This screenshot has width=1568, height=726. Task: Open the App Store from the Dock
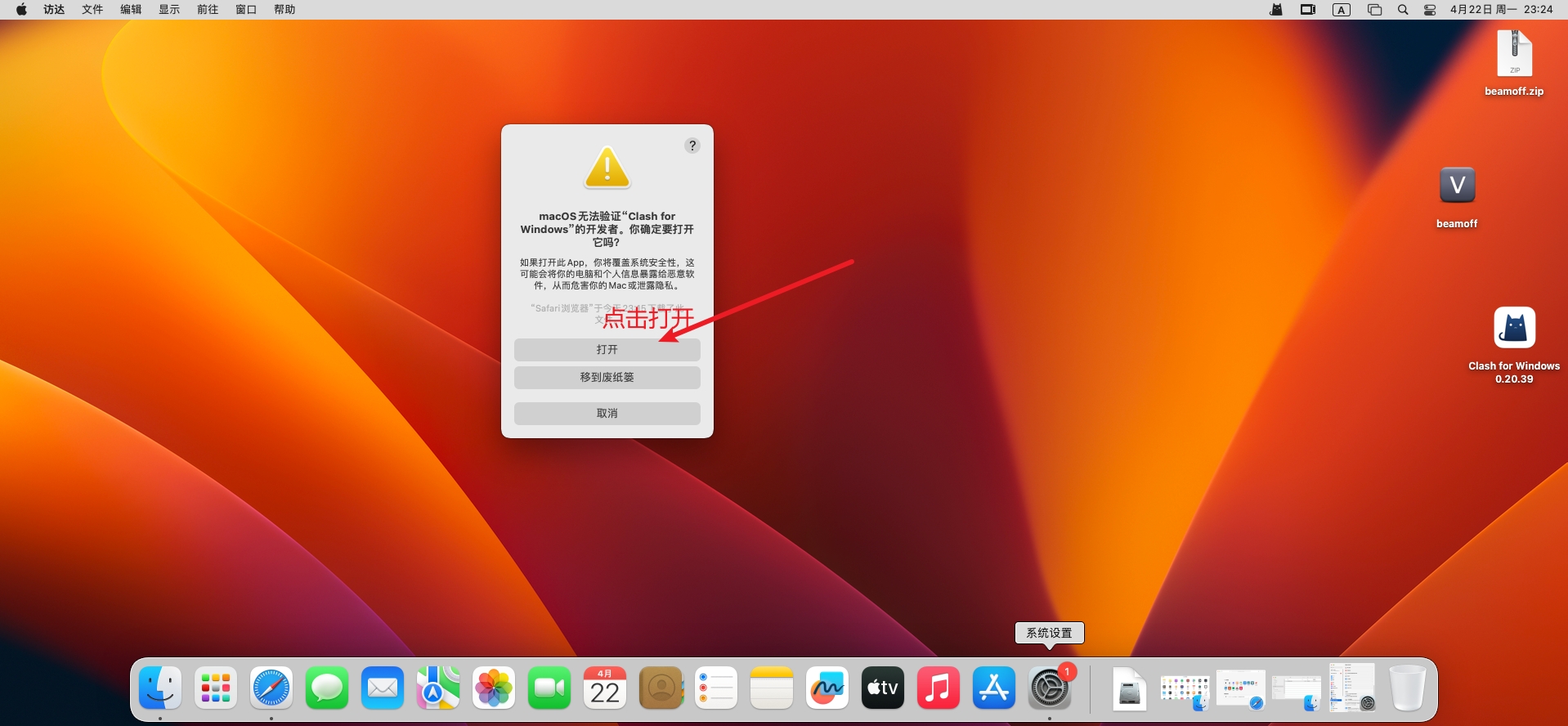(x=994, y=688)
